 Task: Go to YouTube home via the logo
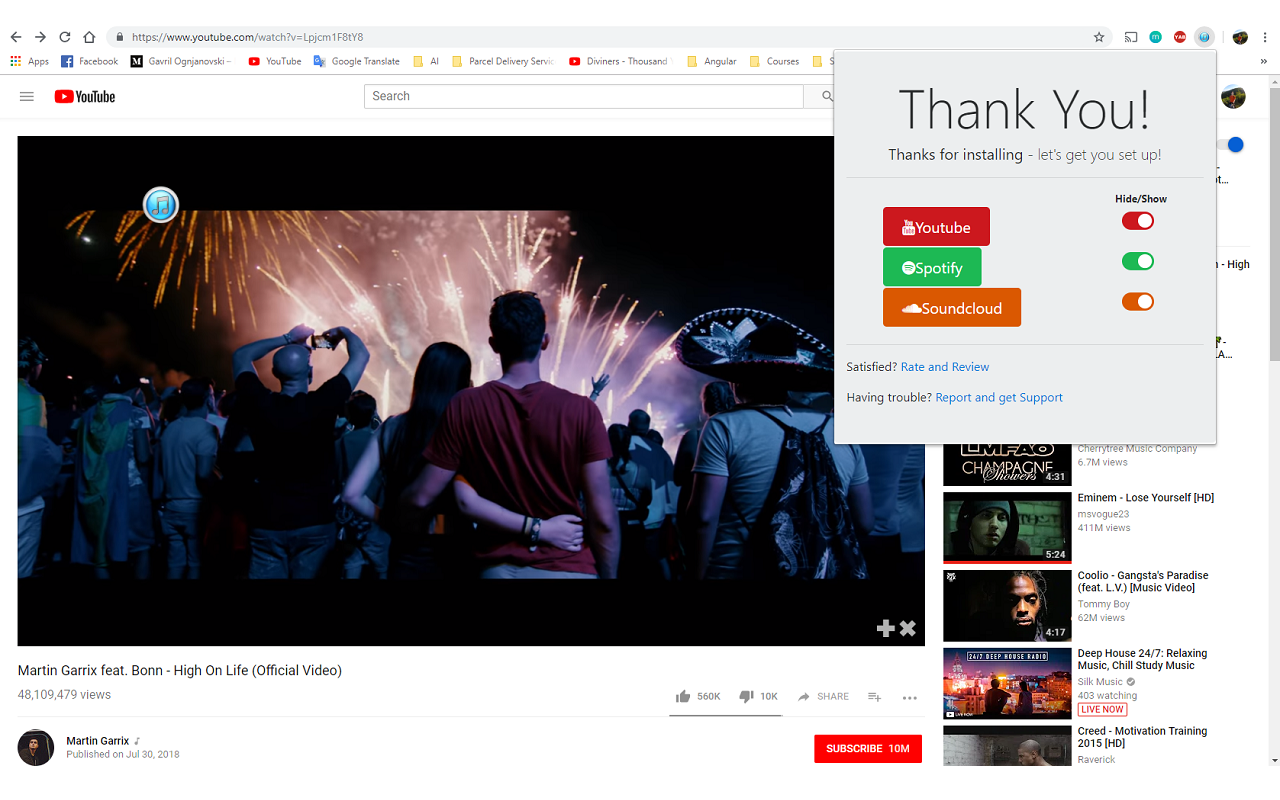[85, 96]
